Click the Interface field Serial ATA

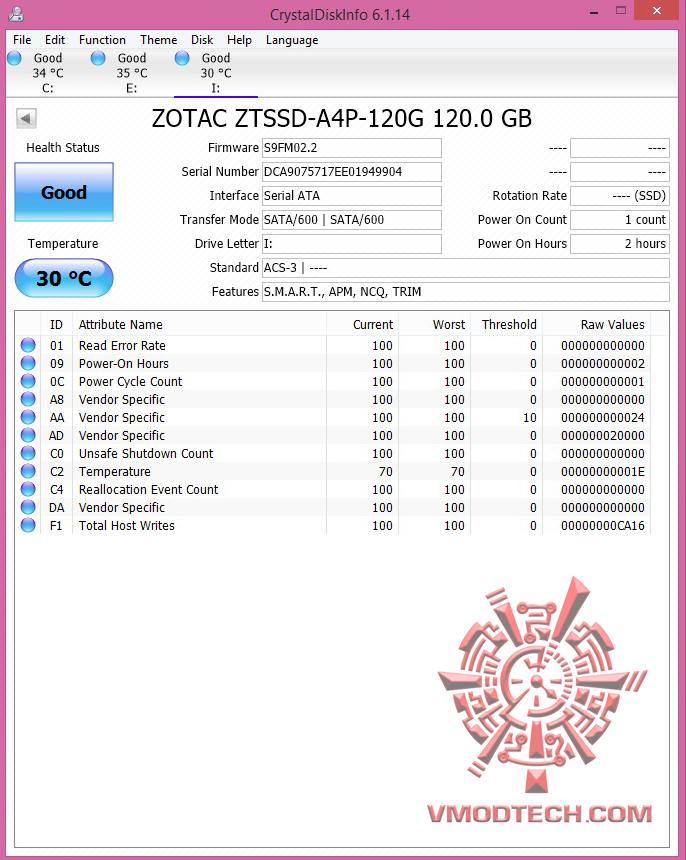(x=351, y=196)
